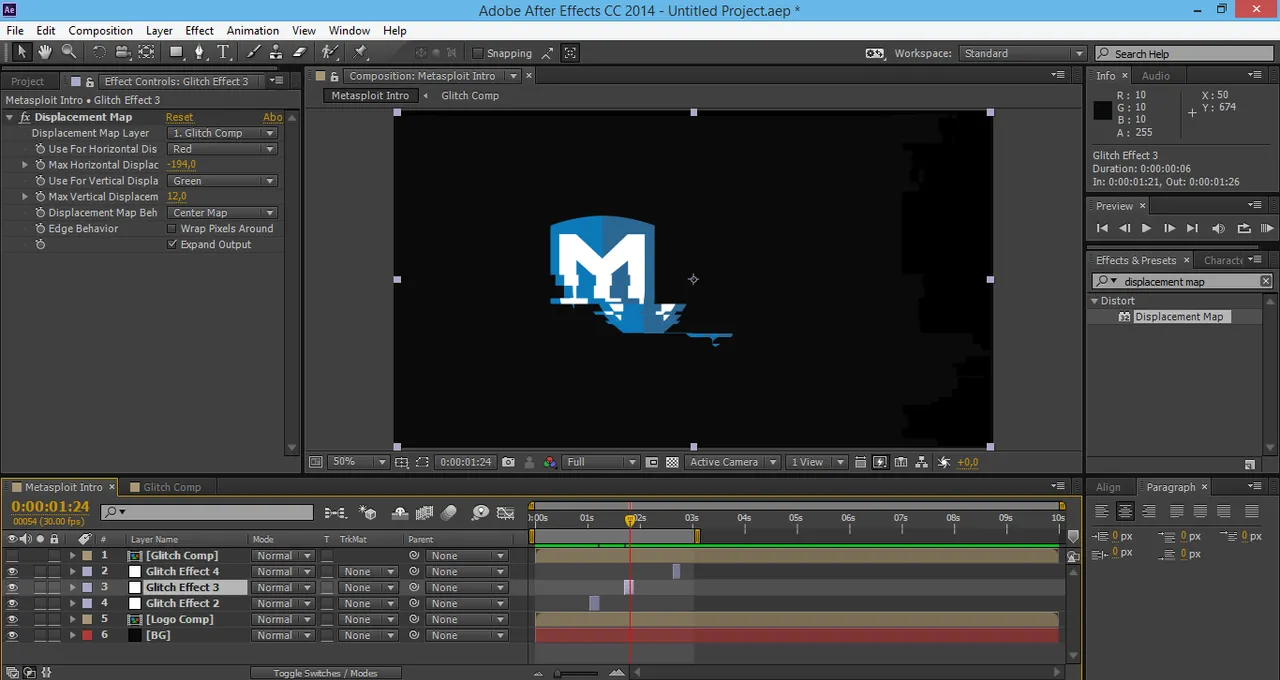
Task: Select the Hand tool
Action: click(45, 52)
